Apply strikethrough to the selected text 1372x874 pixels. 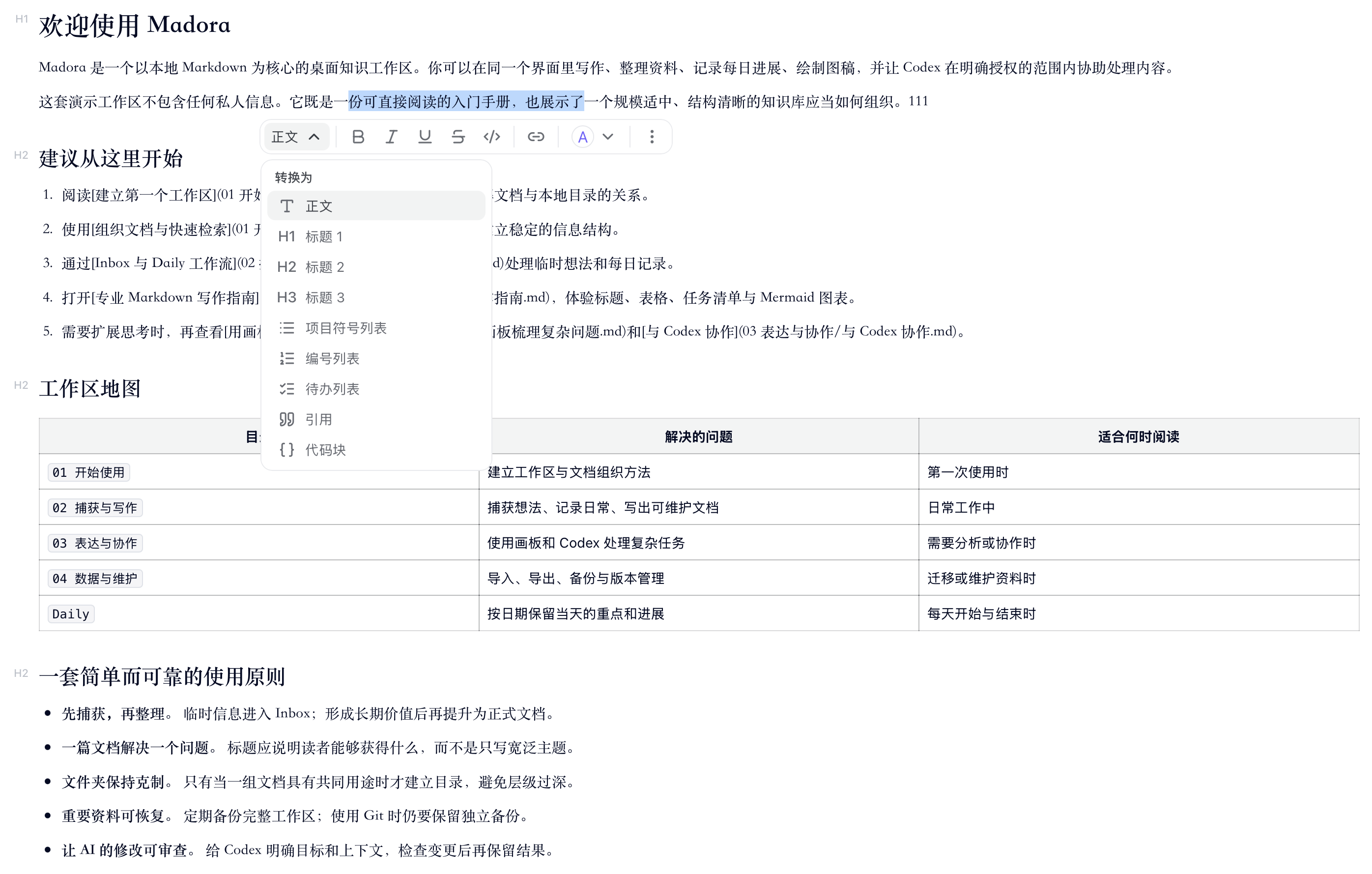click(458, 137)
